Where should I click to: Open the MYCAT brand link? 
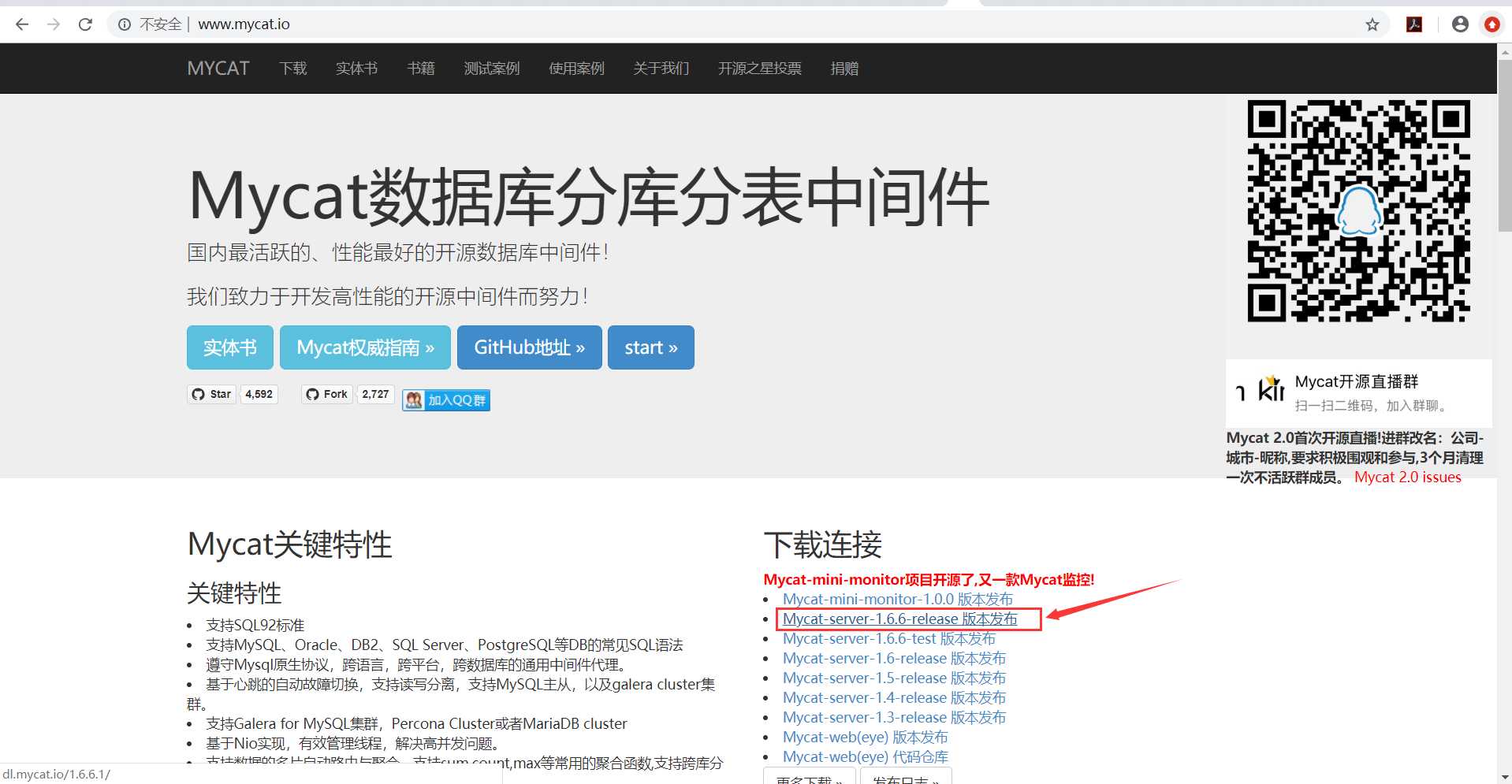click(x=218, y=69)
